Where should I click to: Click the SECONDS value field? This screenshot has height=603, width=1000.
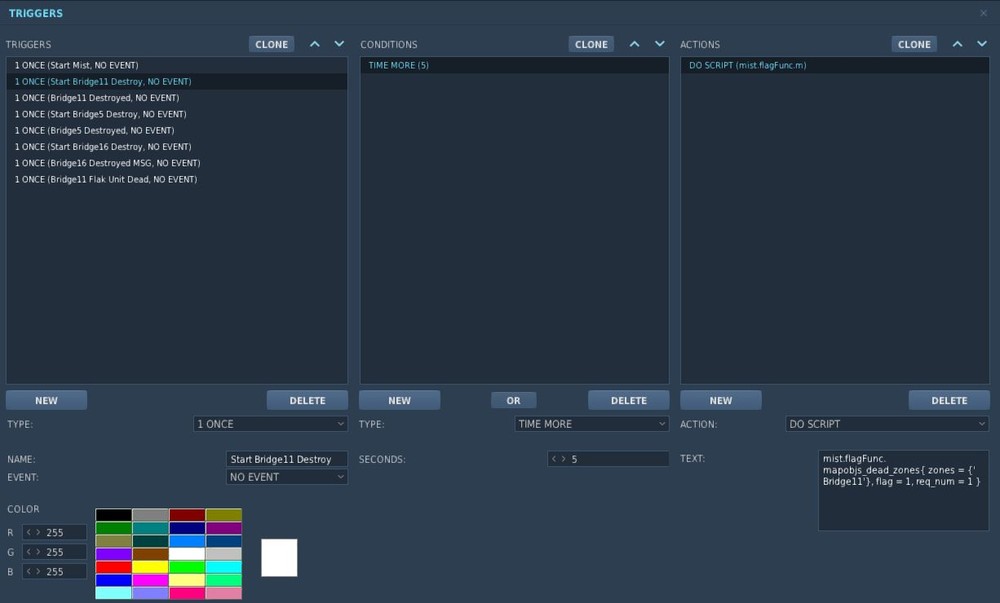(608, 459)
